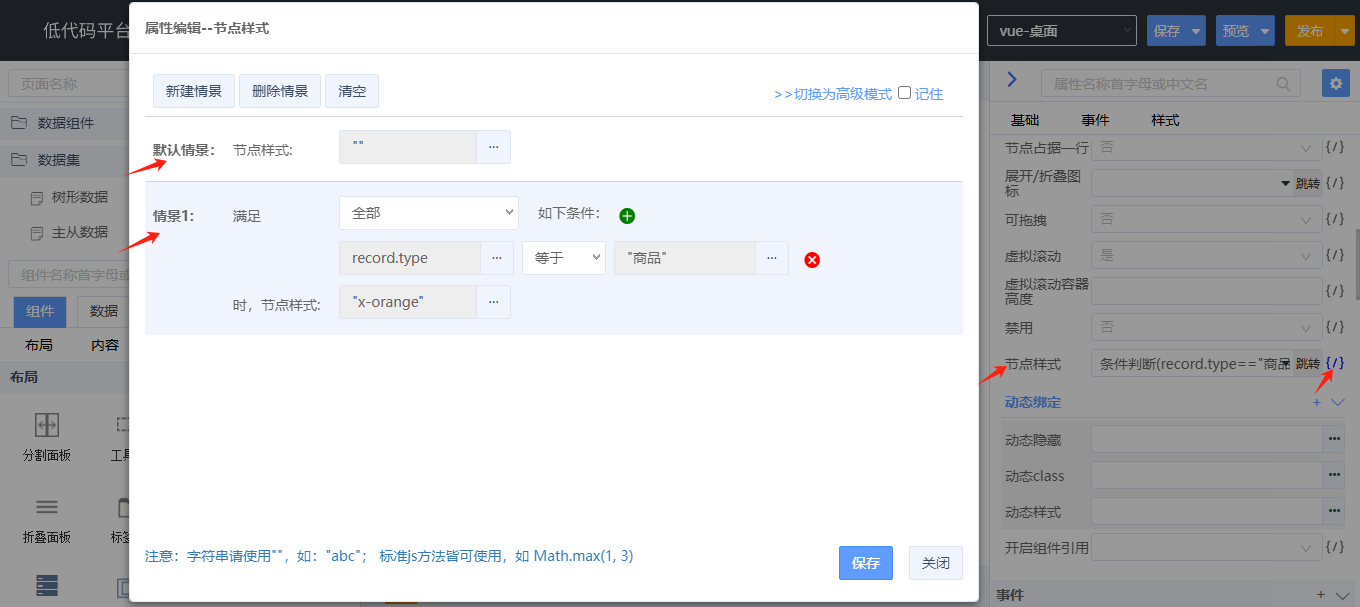Open expression binding for 可拖拽
This screenshot has height=607, width=1360.
tap(1335, 218)
